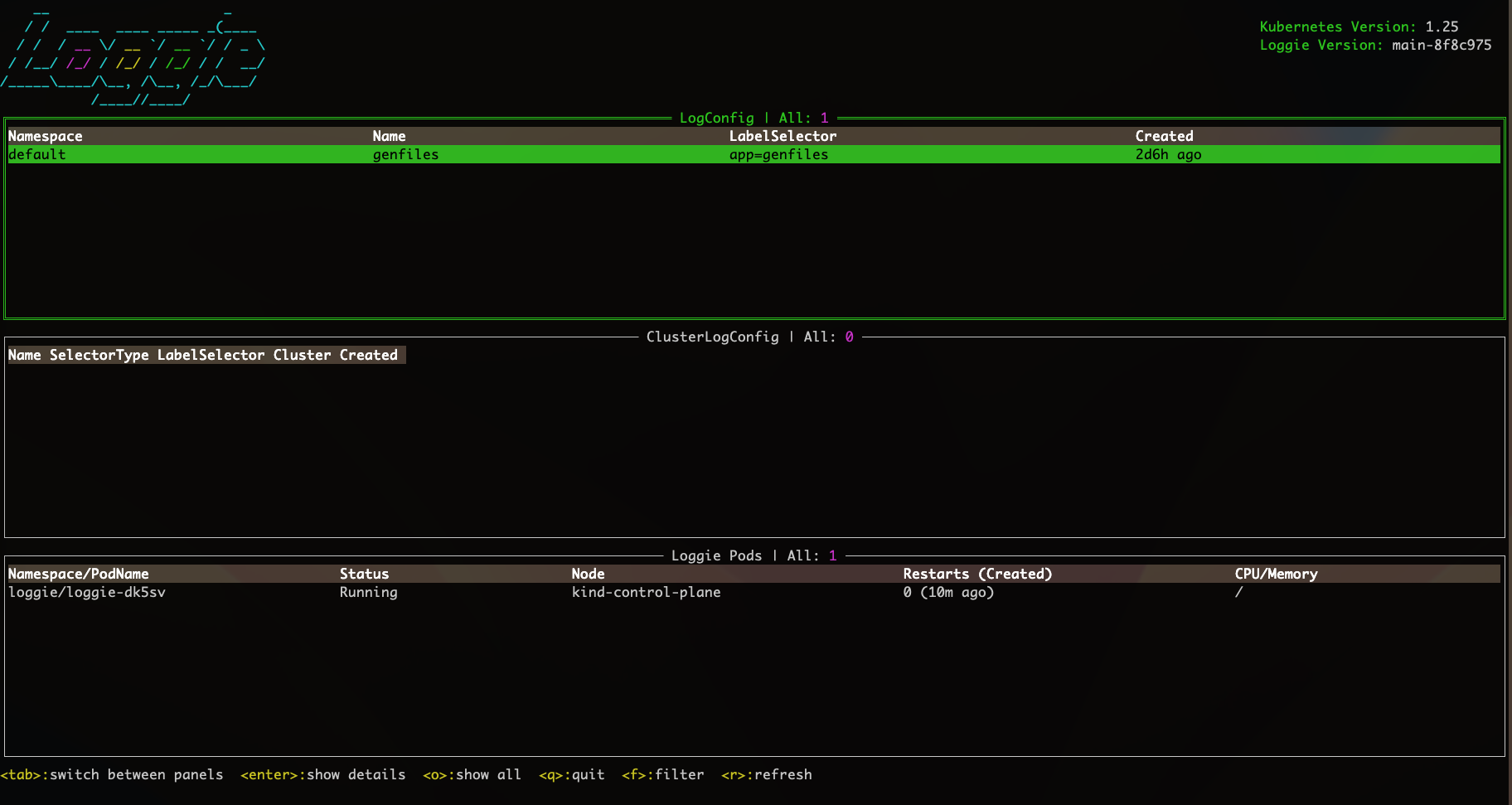The width and height of the screenshot is (1512, 805).
Task: Click the ClusterLogConfig panel title
Action: tap(749, 337)
